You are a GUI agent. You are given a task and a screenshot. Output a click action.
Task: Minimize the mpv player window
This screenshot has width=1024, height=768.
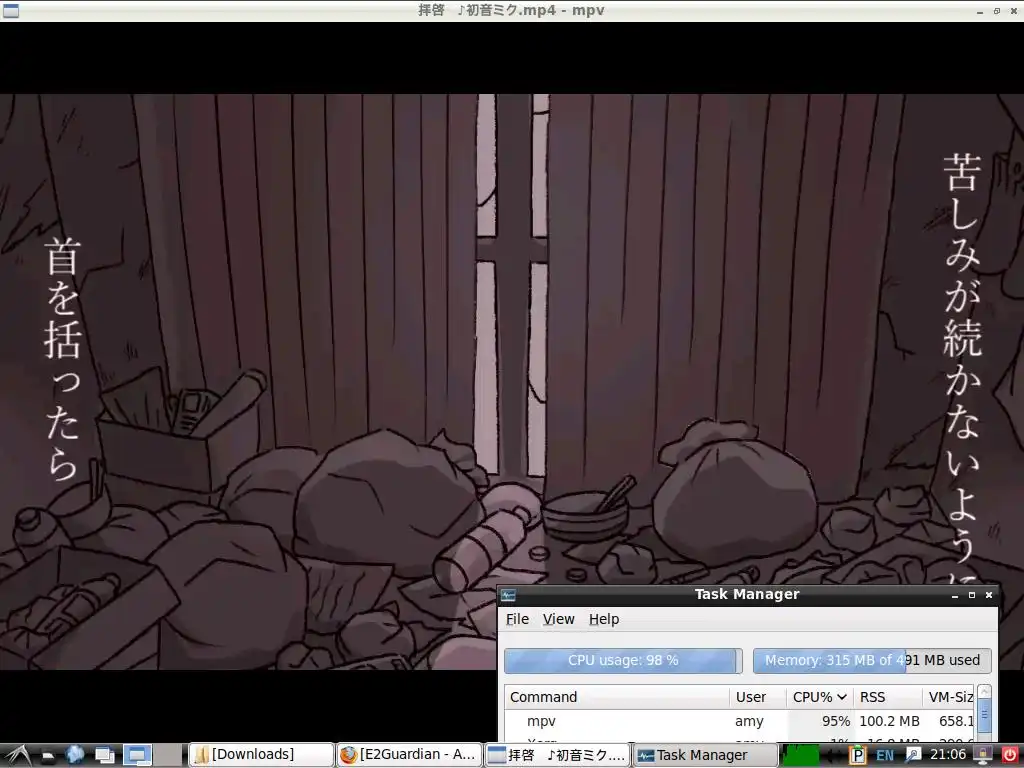click(980, 11)
